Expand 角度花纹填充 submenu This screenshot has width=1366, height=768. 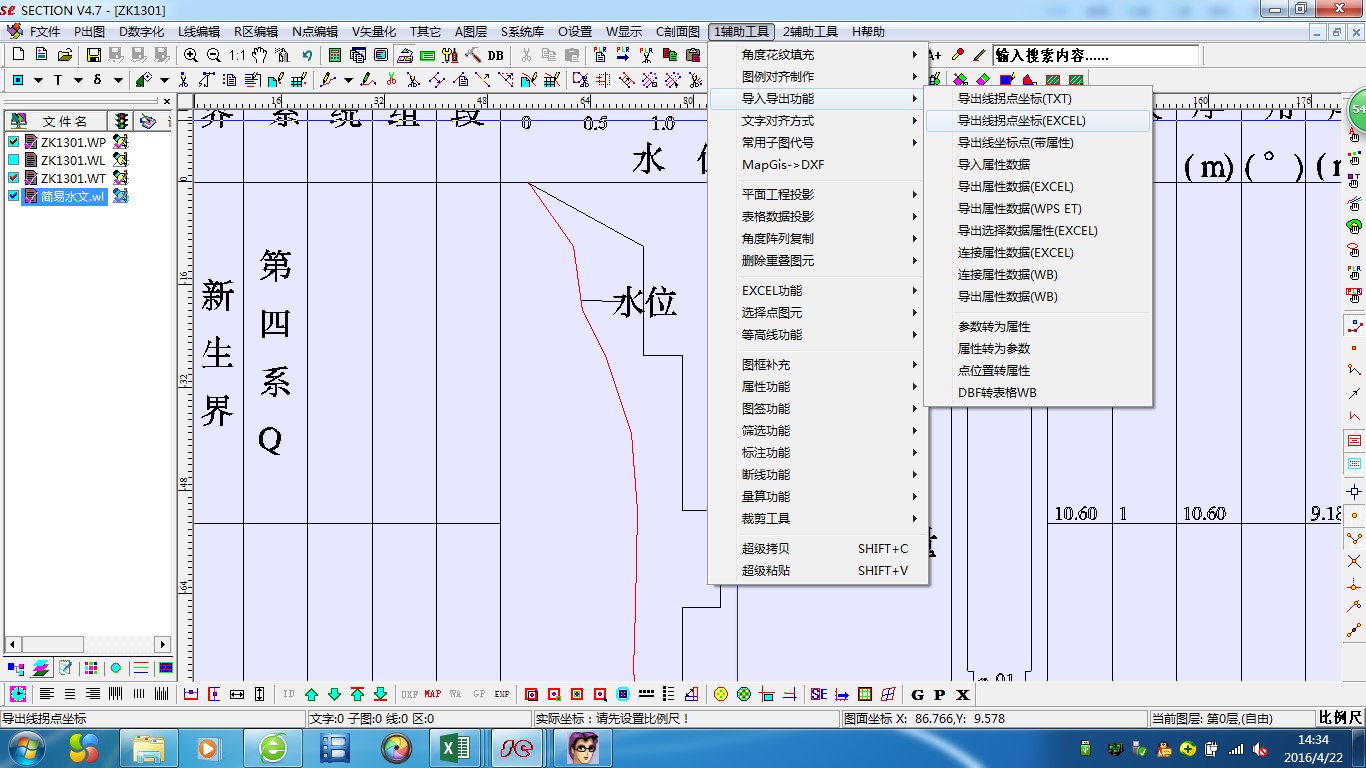point(818,55)
